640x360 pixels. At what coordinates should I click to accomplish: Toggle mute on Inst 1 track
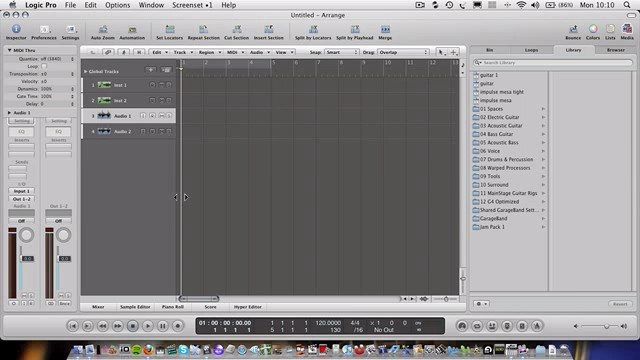point(161,85)
